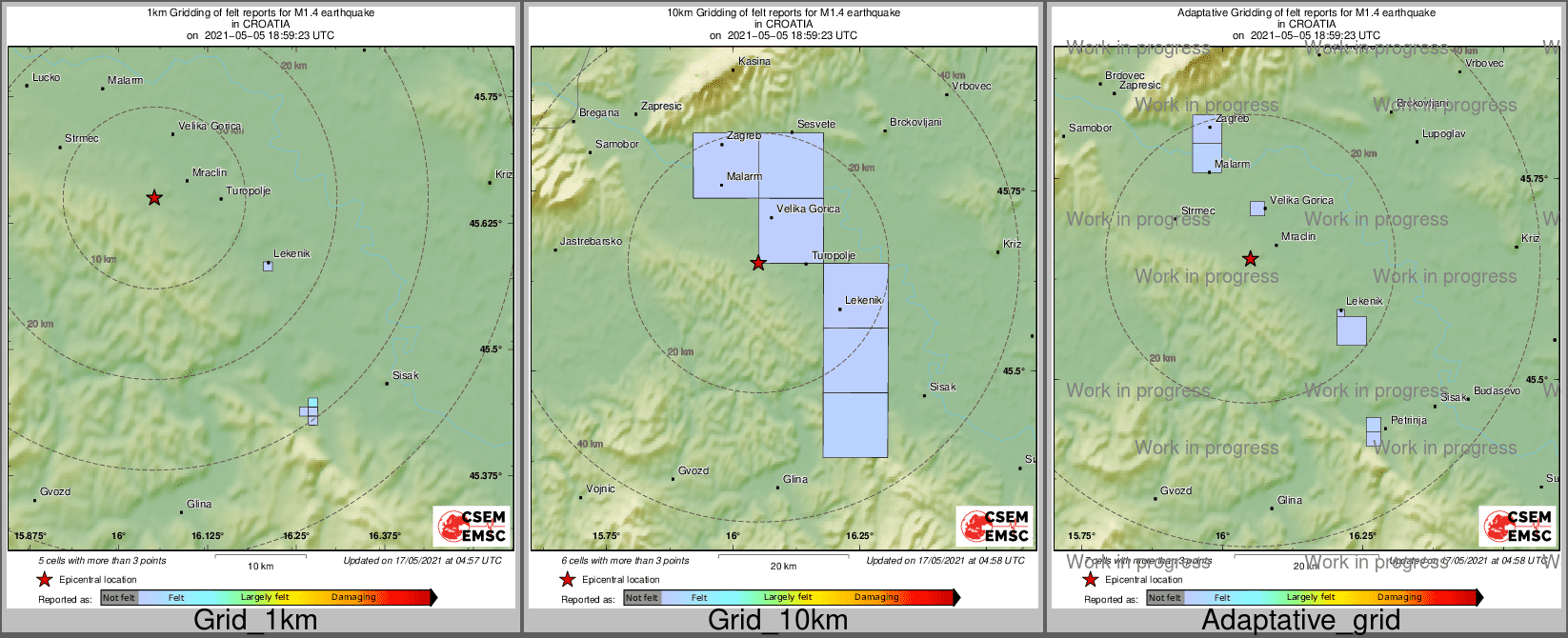The image size is (1568, 638).
Task: Open the CSEM EMSC logo on Grid_1km map
Action: [x=472, y=526]
